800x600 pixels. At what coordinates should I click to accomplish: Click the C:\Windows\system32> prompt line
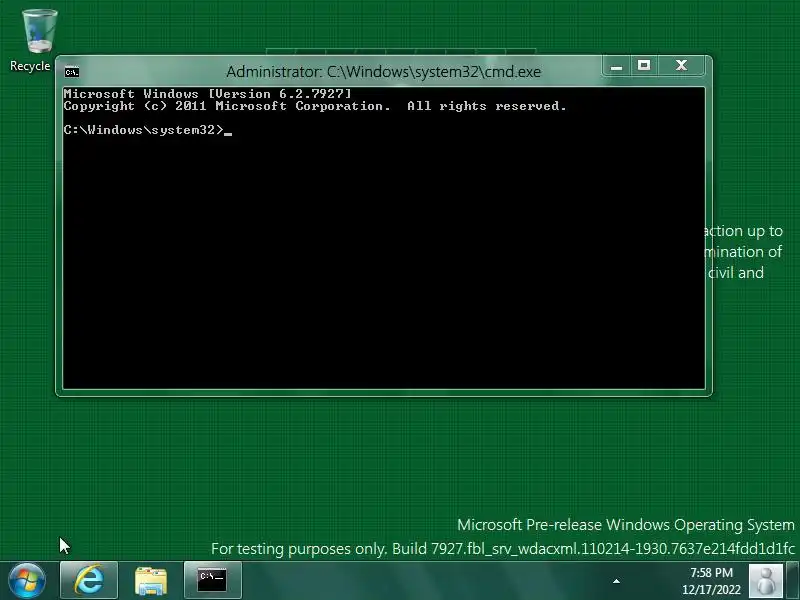pyautogui.click(x=148, y=130)
